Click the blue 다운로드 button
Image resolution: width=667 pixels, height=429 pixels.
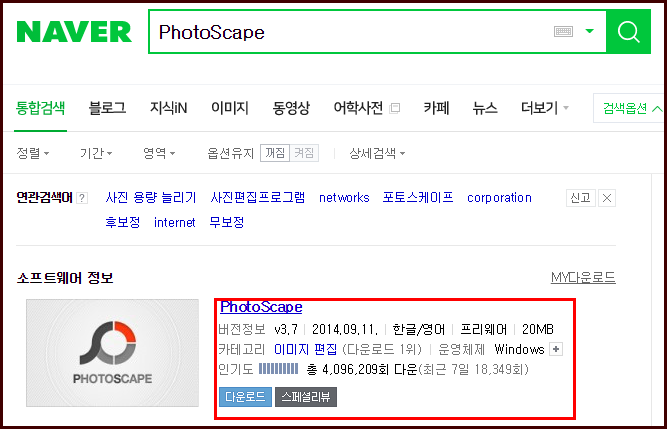pyautogui.click(x=245, y=397)
